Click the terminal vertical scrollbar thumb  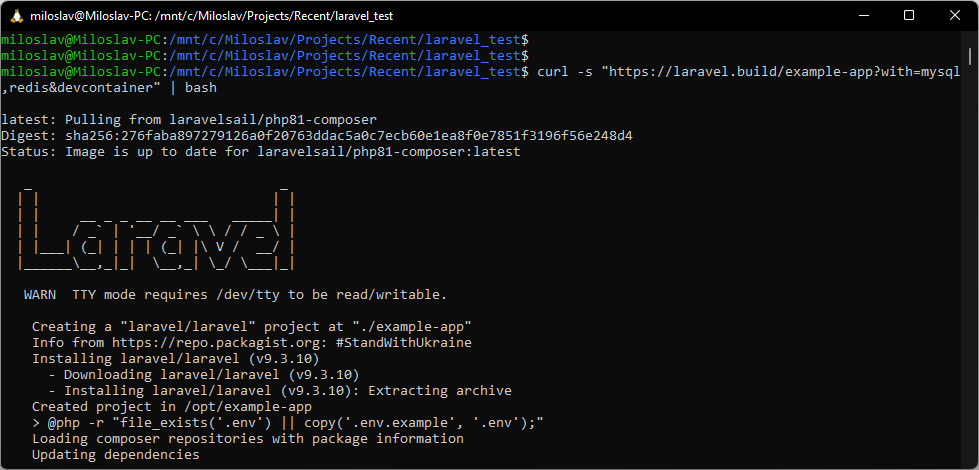click(x=971, y=57)
